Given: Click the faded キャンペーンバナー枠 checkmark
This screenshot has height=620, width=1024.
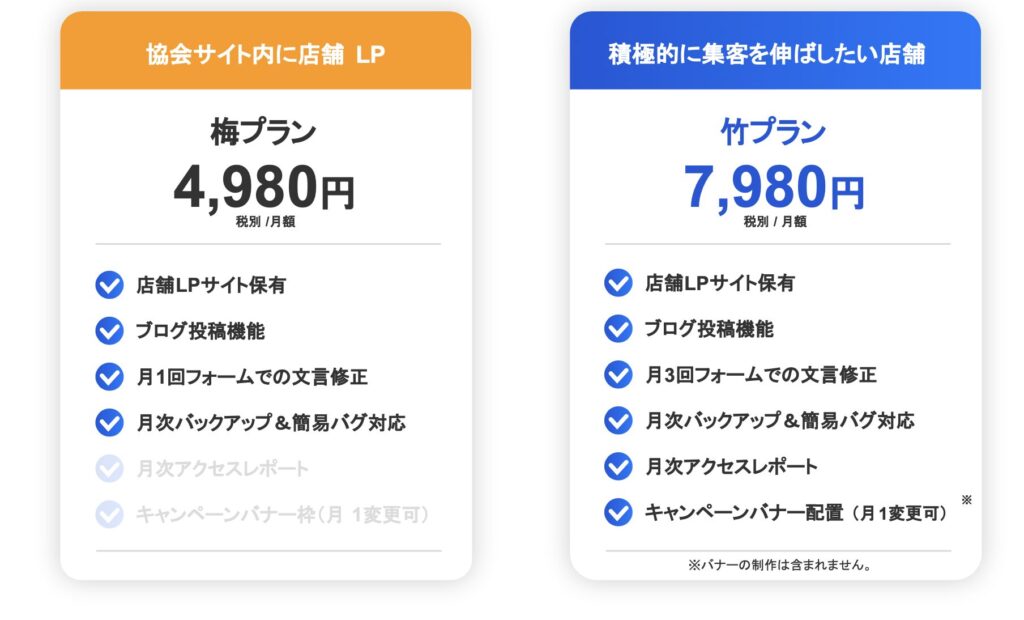Looking at the screenshot, I should click(x=109, y=515).
